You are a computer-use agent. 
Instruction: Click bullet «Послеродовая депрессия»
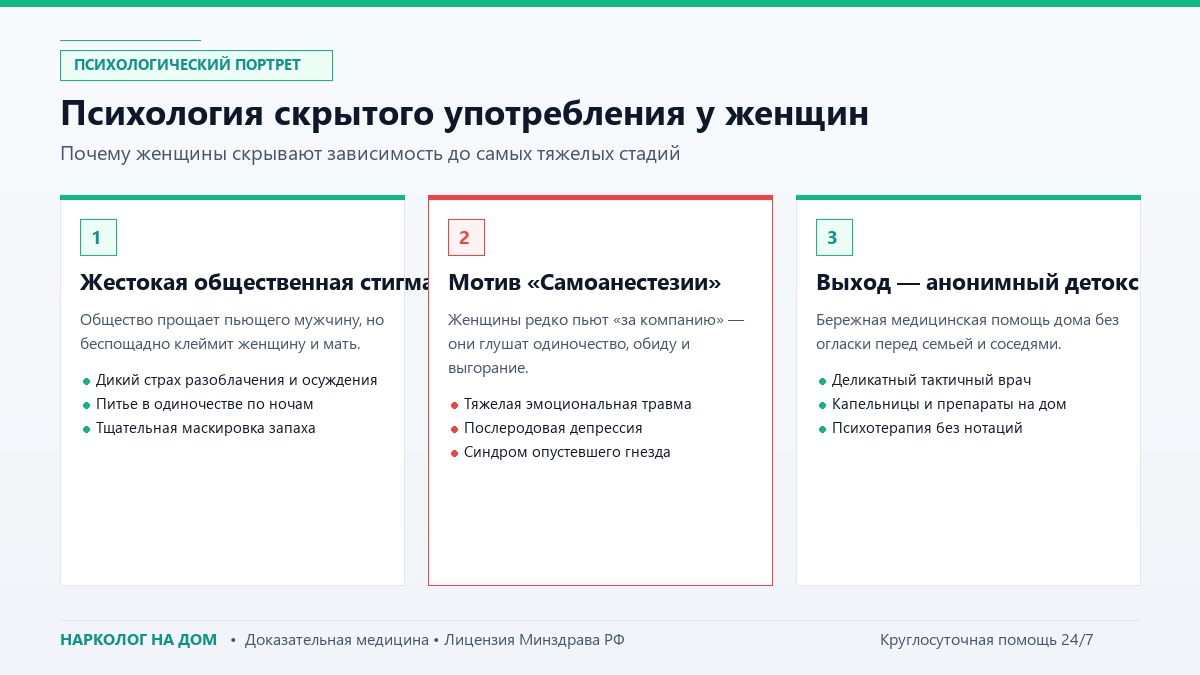point(545,428)
